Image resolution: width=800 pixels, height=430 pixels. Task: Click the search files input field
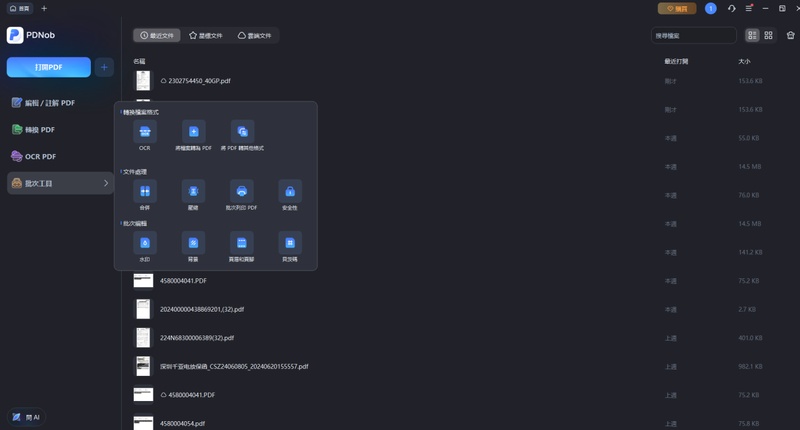692,35
